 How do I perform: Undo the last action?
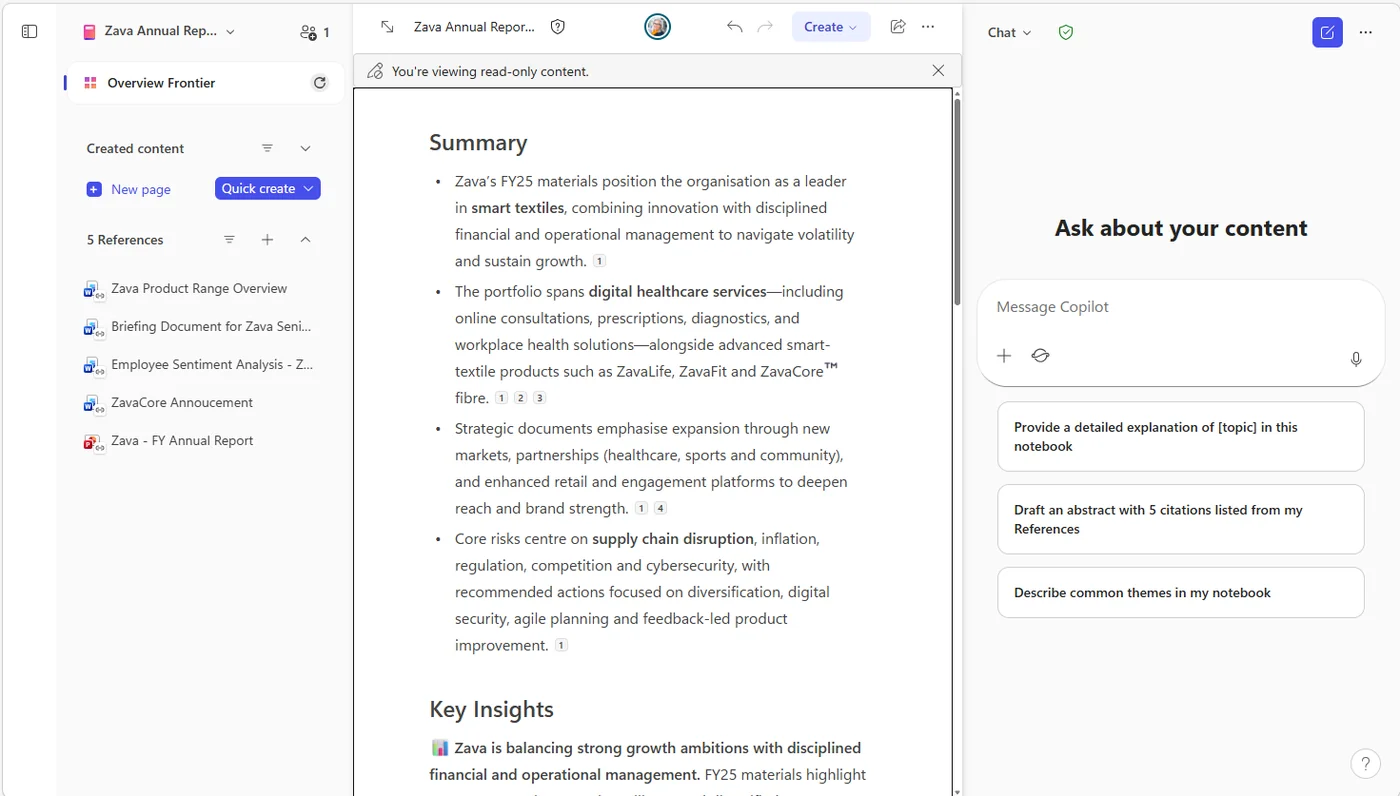coord(734,27)
